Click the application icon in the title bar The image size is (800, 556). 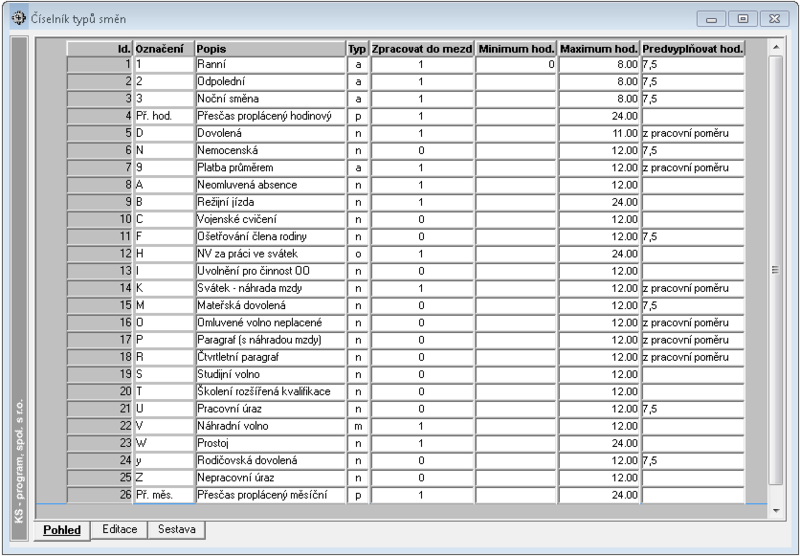(18, 18)
